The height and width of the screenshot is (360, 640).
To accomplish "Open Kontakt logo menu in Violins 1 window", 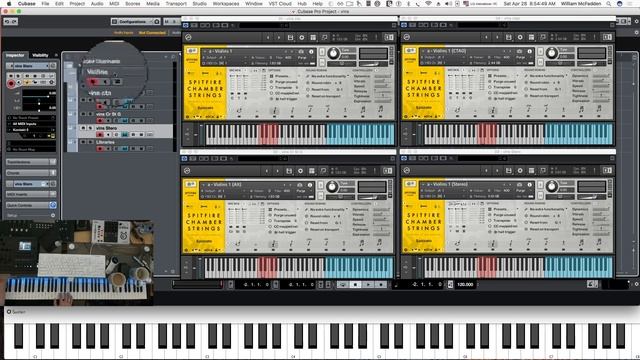I will (188, 37).
